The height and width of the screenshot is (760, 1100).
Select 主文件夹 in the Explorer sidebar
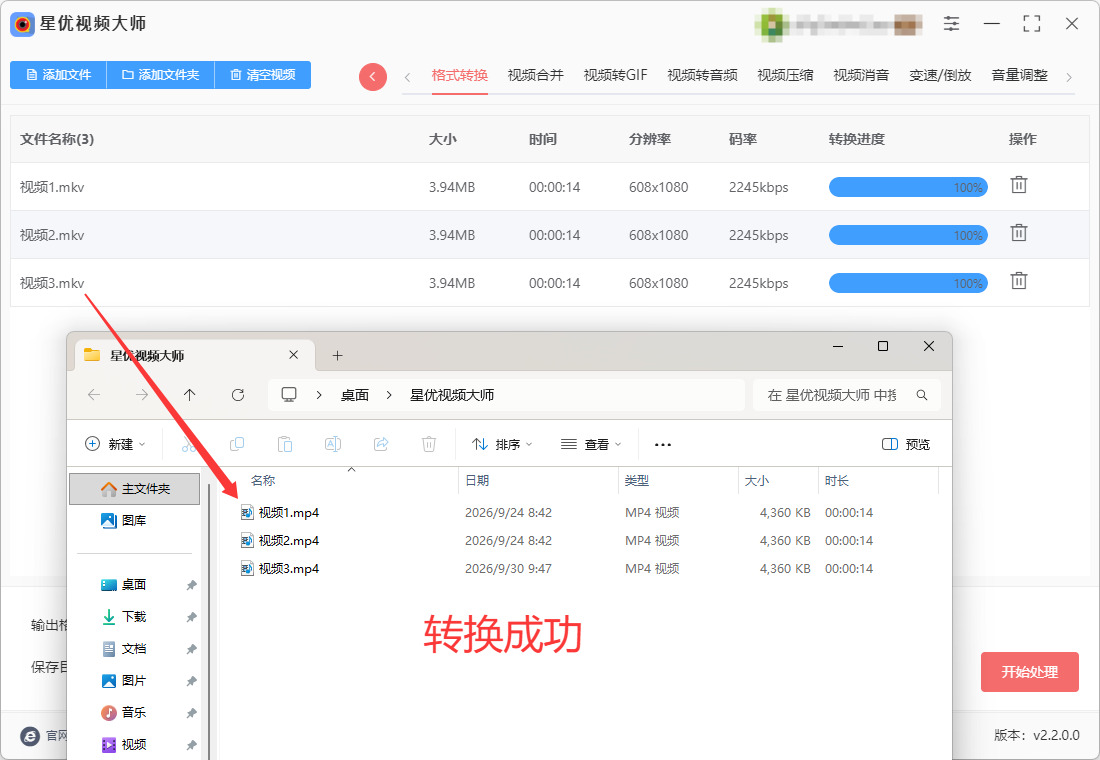pos(135,489)
